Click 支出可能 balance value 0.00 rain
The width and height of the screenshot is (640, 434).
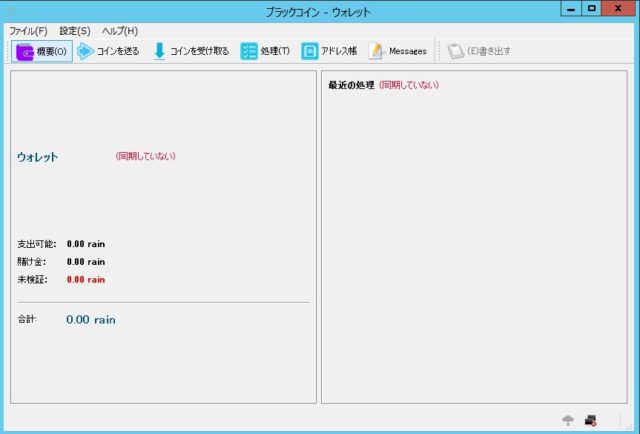click(x=86, y=244)
